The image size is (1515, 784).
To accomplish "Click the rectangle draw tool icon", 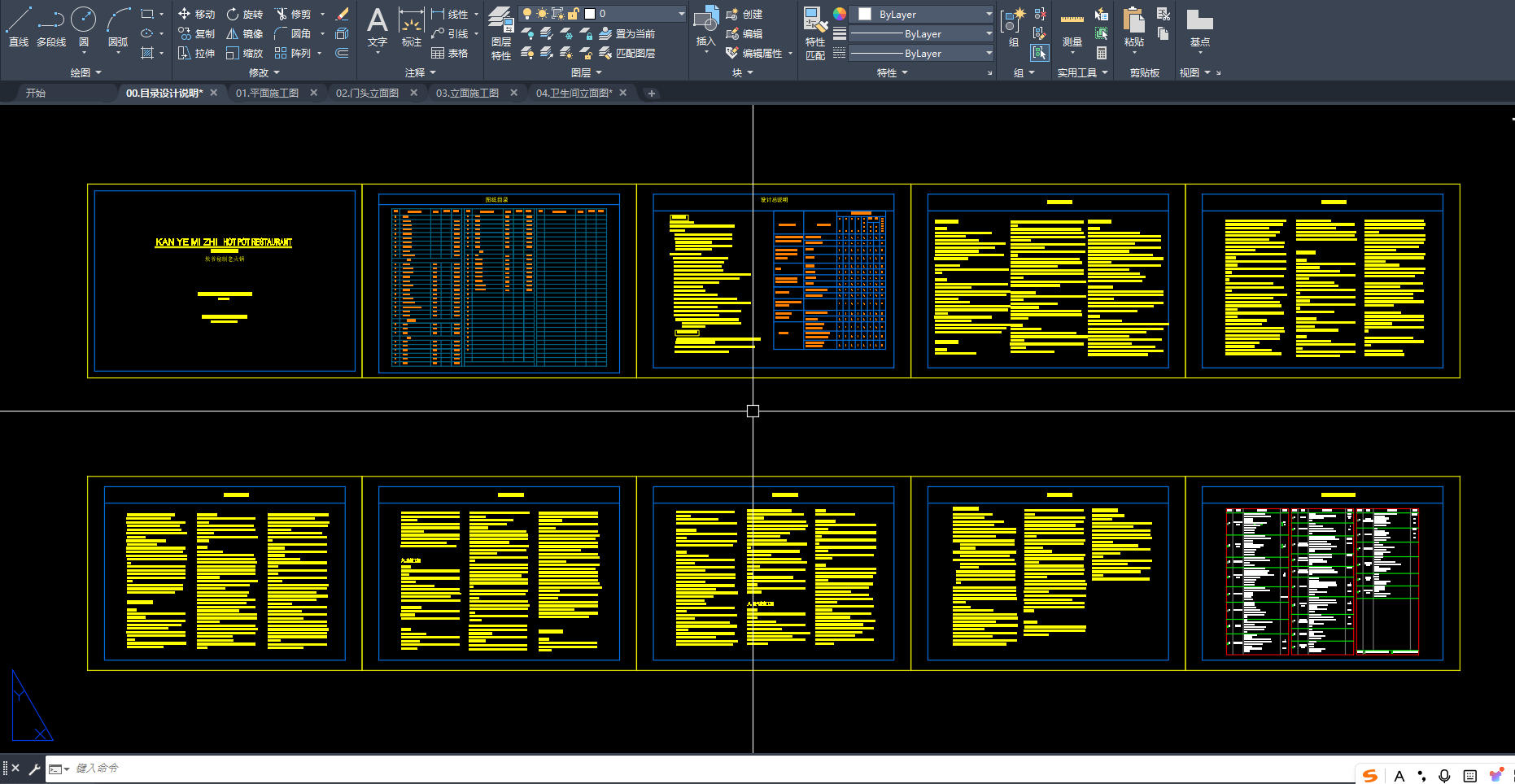I will (147, 14).
